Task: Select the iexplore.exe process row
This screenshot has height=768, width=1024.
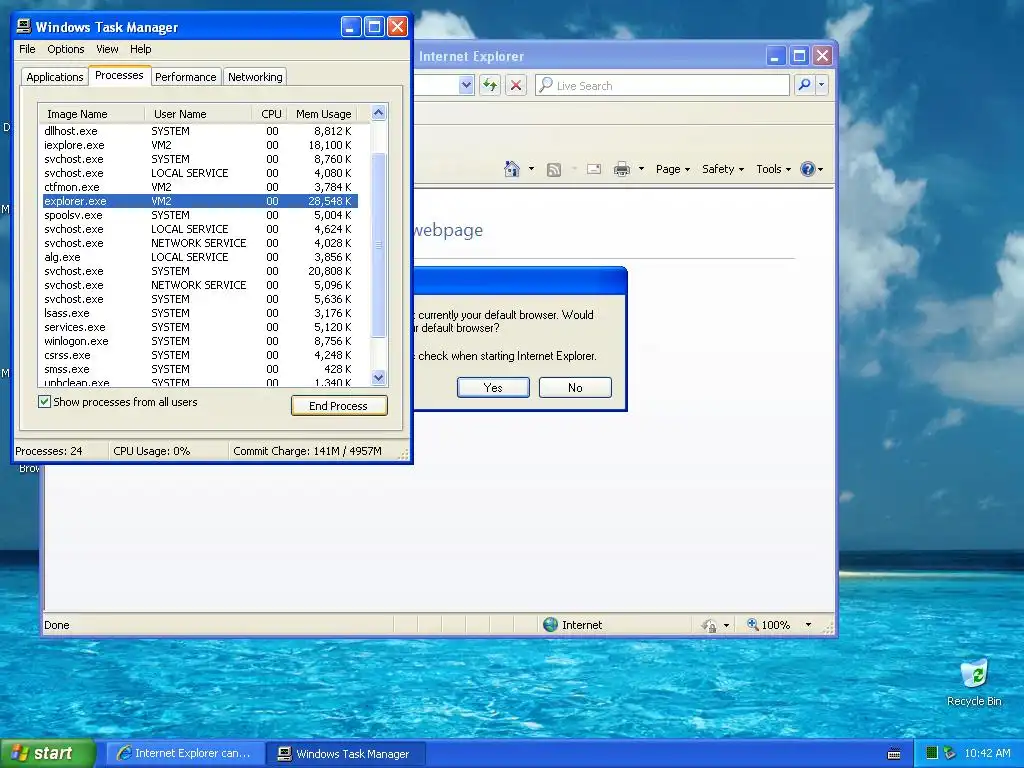Action: [x=200, y=145]
